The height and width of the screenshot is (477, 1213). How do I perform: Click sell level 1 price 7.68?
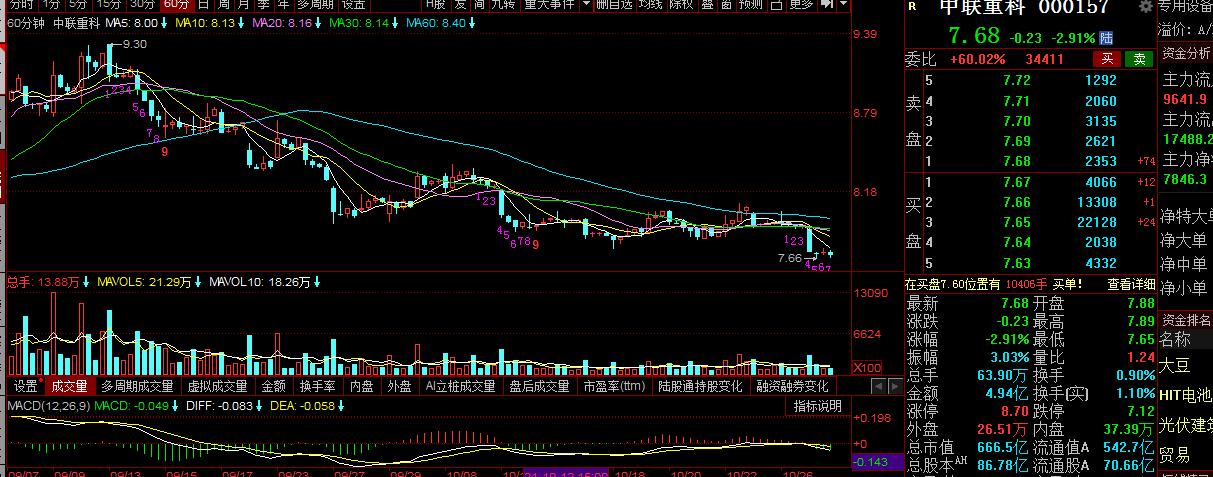click(1016, 161)
